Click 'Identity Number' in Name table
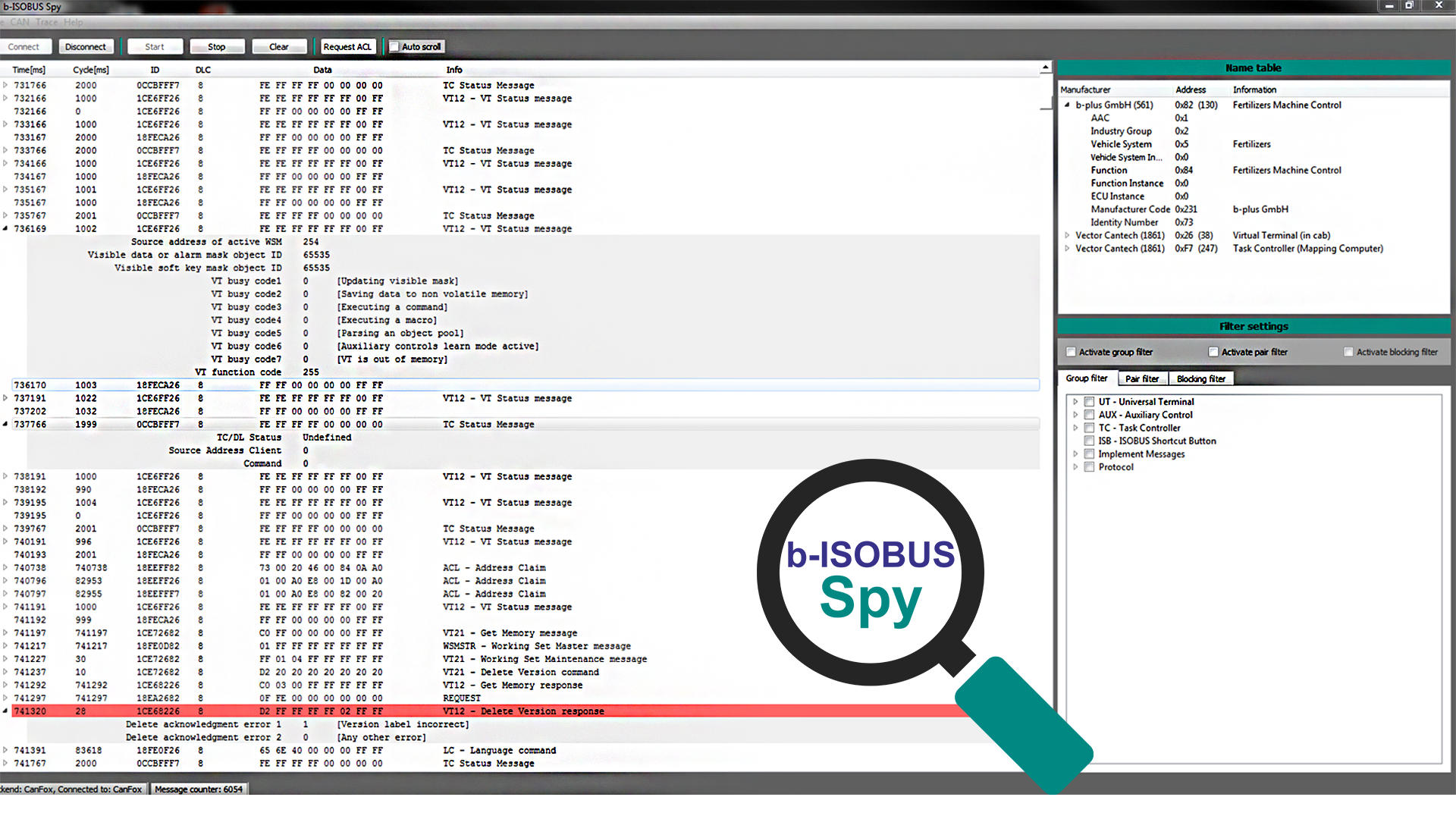 [1124, 223]
